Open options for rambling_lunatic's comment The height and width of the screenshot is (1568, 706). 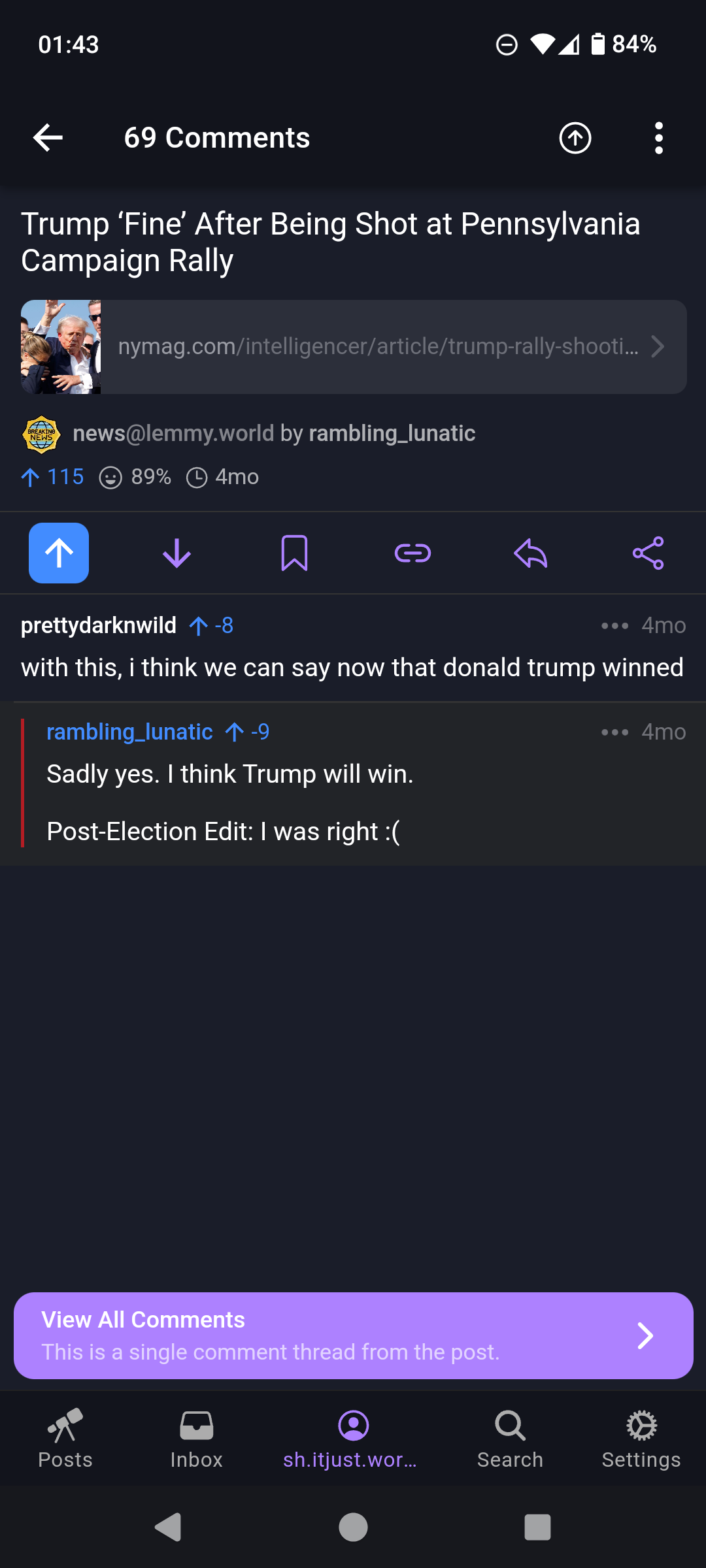[x=614, y=732]
